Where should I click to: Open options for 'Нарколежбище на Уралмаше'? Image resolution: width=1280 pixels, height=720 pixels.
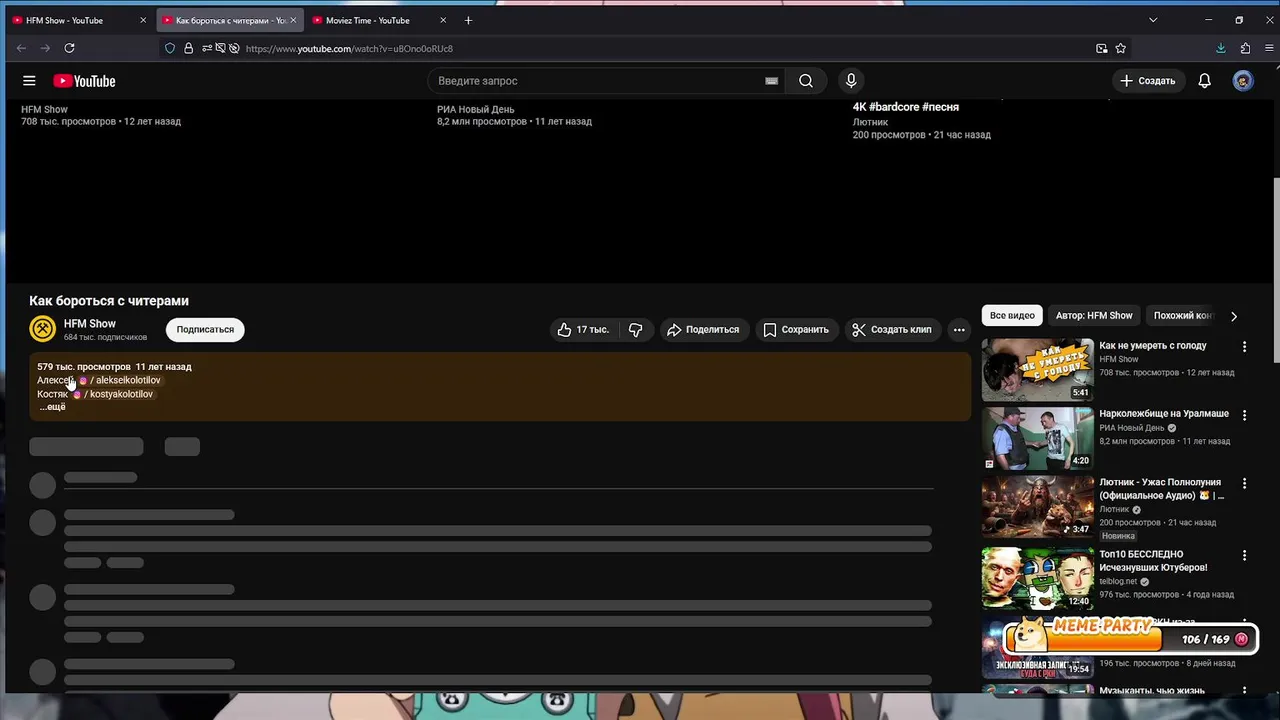click(1244, 415)
